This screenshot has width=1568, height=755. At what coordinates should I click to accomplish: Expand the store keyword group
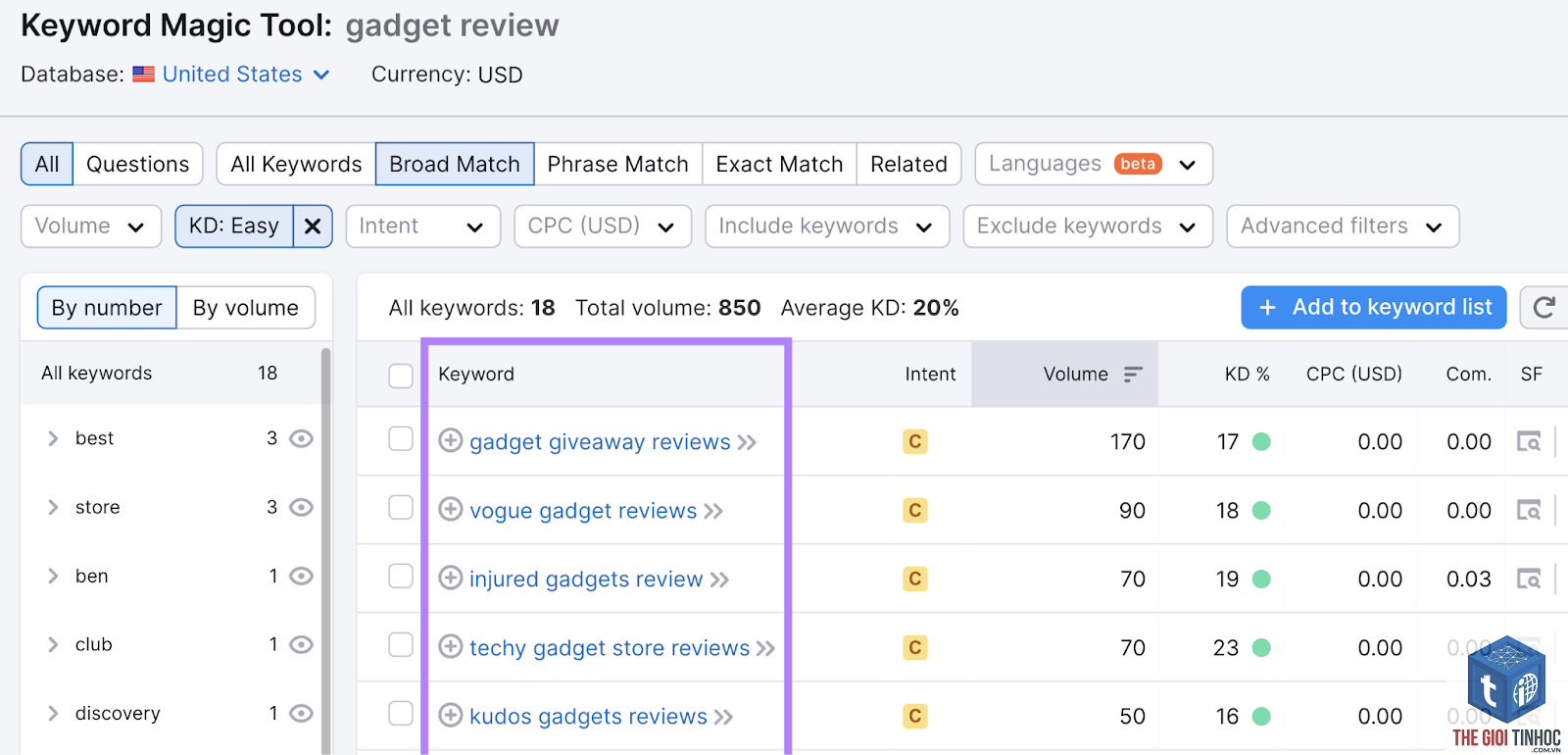pyautogui.click(x=53, y=507)
